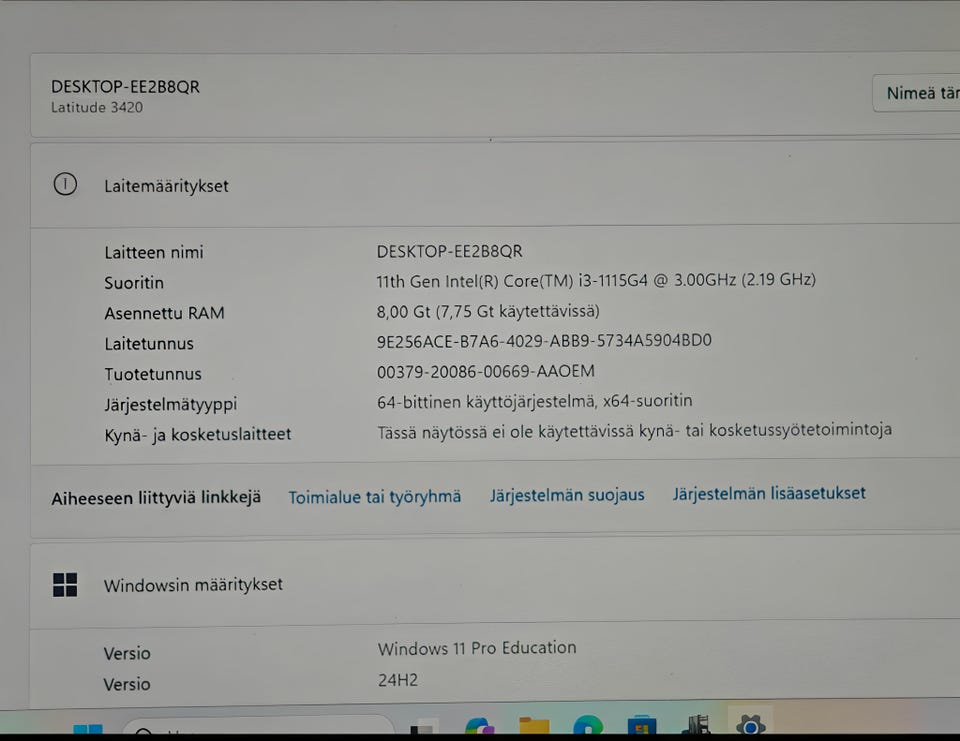Open File Explorer from the taskbar
The height and width of the screenshot is (741, 960).
pyautogui.click(x=534, y=725)
